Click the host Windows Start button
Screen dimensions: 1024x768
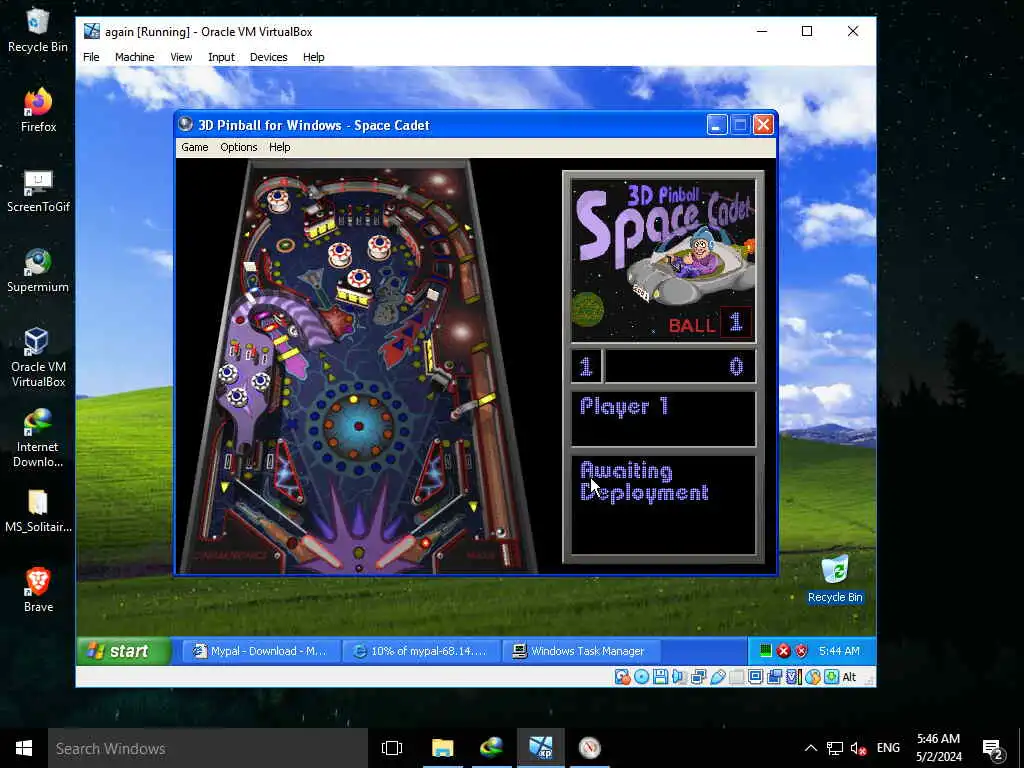[24, 748]
